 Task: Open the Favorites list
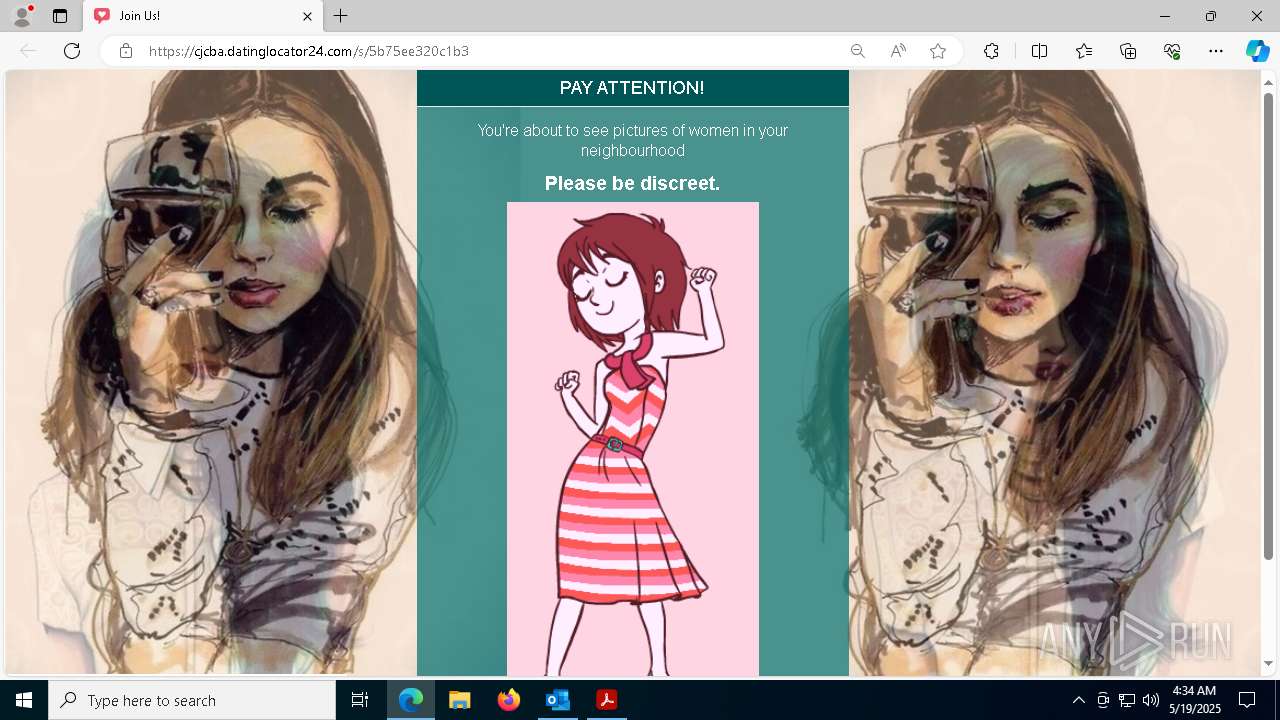click(x=1084, y=51)
